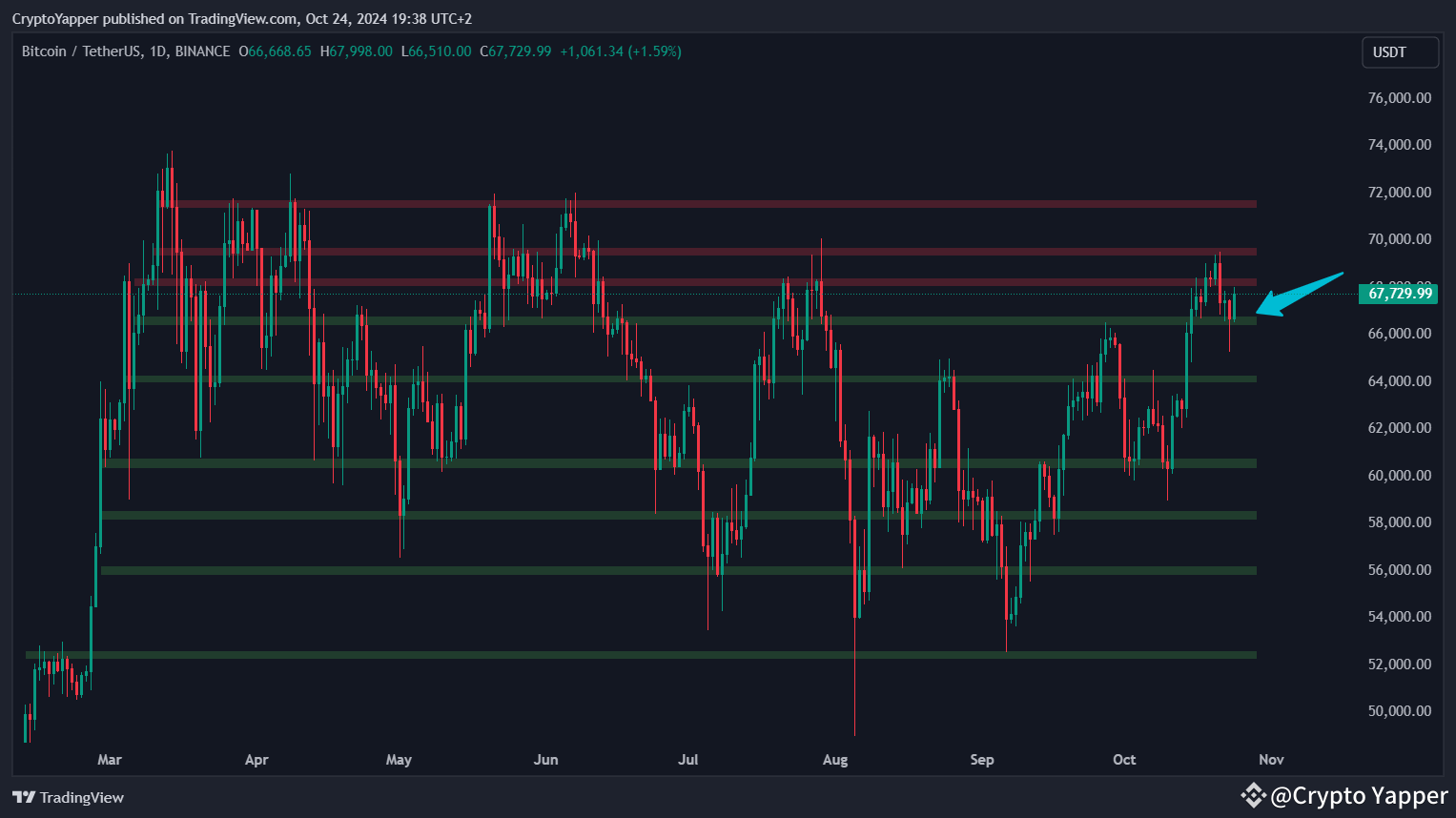1456x818 pixels.
Task: Click the 76,000.00 value on the price scale
Action: point(1398,97)
